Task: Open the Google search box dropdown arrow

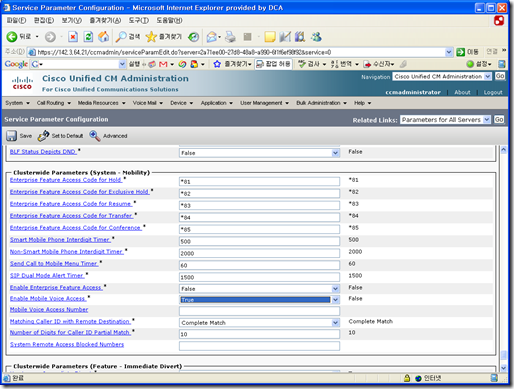Action: coord(122,64)
